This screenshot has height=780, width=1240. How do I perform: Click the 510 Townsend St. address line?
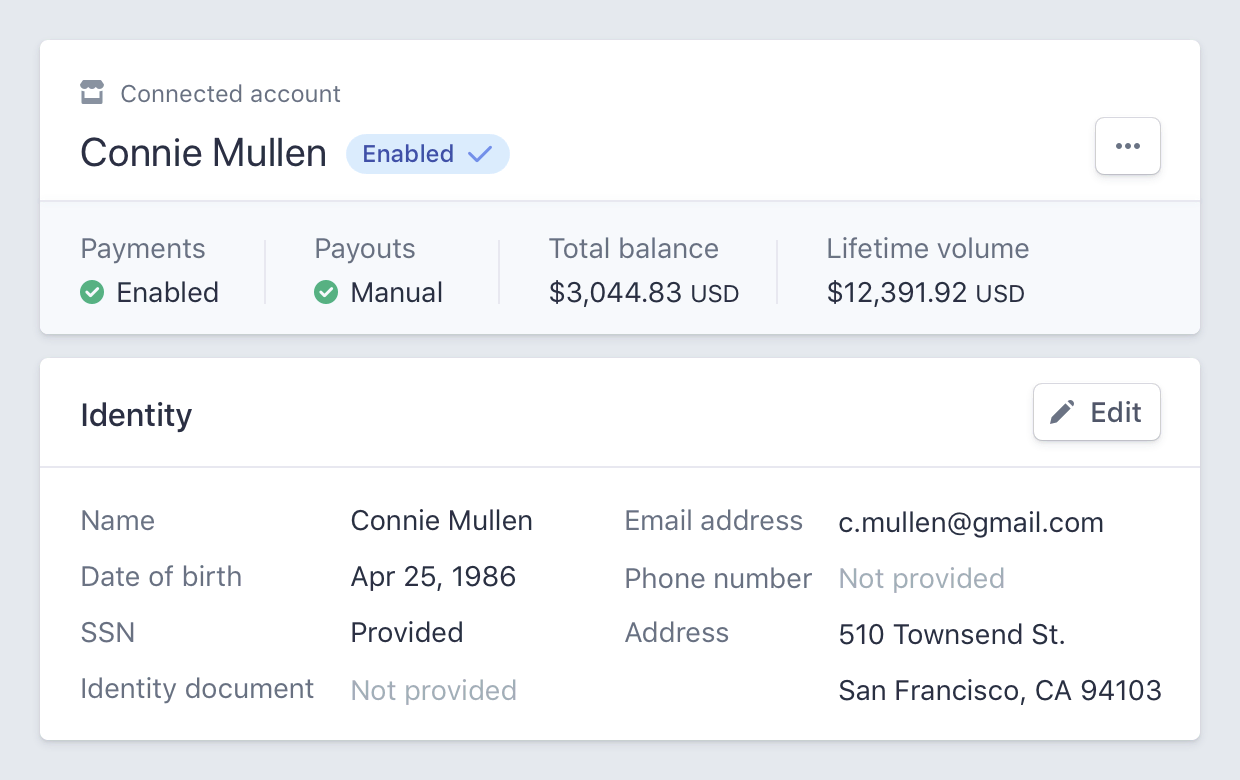tap(952, 634)
